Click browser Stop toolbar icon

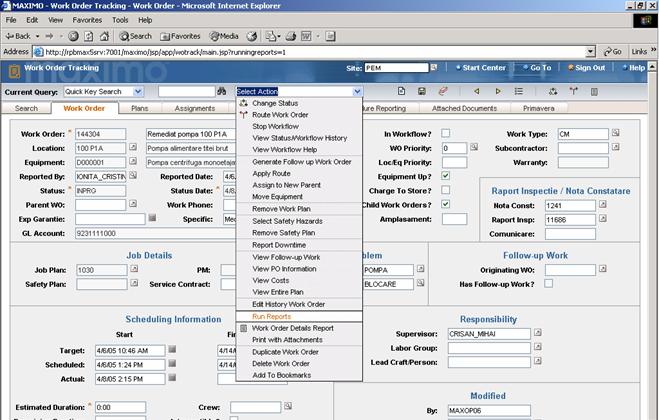coord(73,36)
